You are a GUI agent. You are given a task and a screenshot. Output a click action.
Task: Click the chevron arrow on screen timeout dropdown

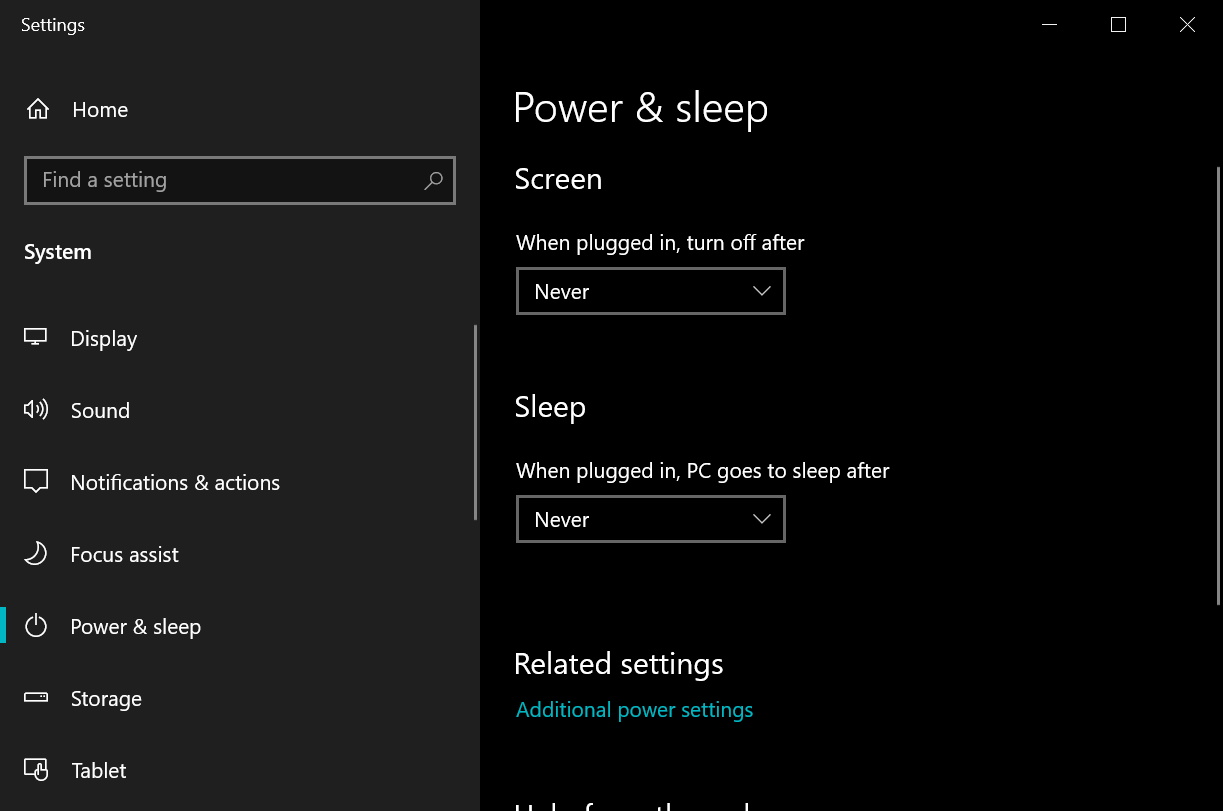point(761,291)
